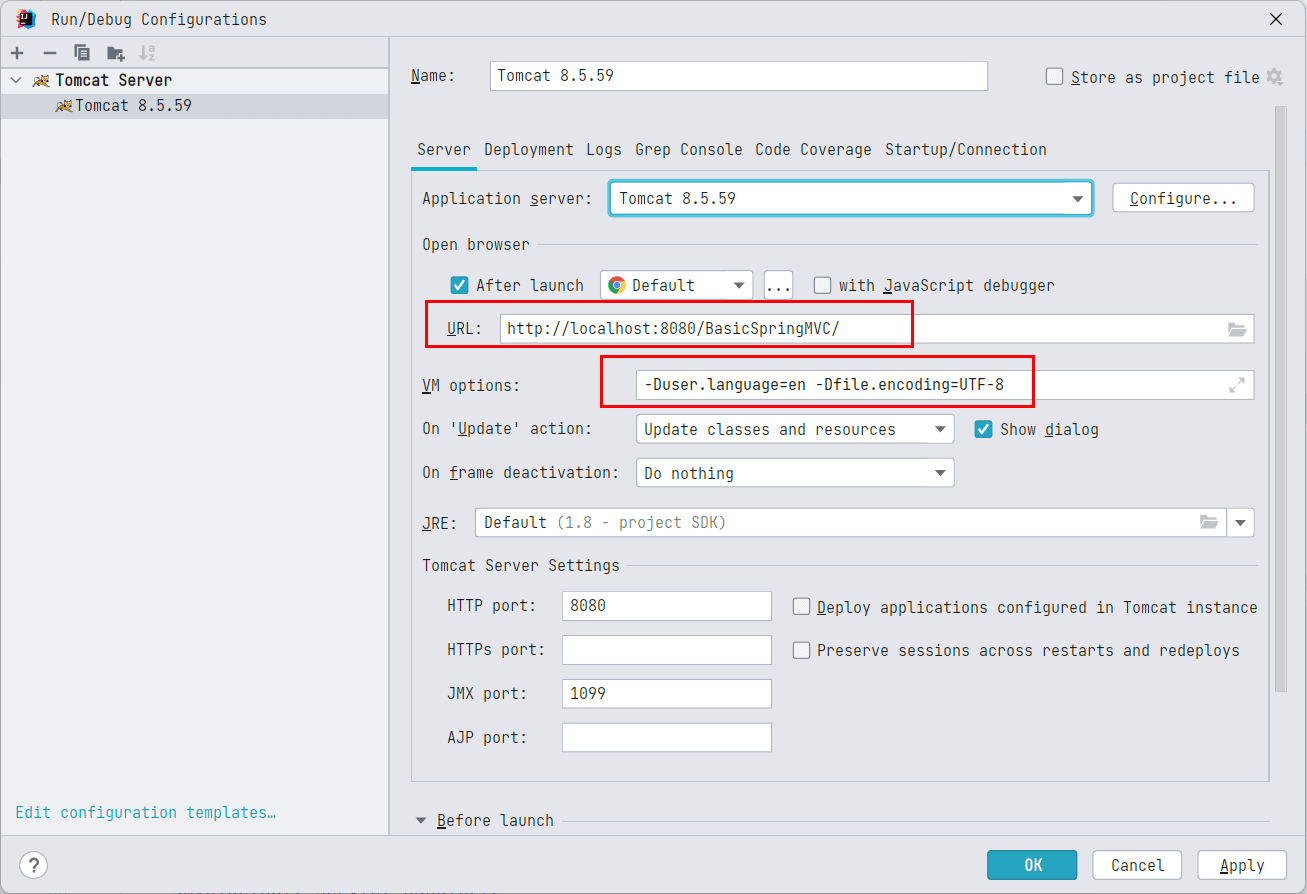Viewport: 1307px width, 894px height.
Task: Remove the selected configuration
Action: tap(50, 53)
